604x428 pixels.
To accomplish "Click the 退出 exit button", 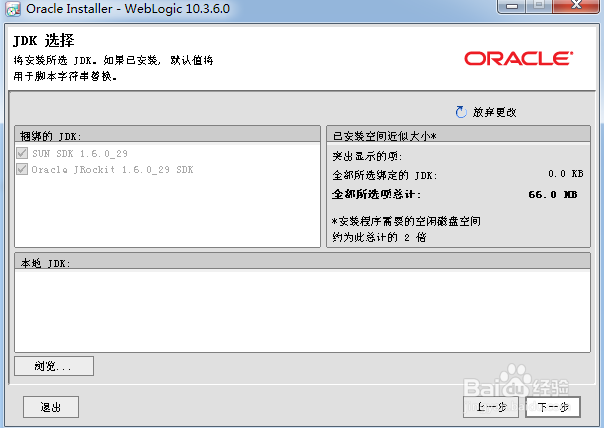I will (x=51, y=407).
